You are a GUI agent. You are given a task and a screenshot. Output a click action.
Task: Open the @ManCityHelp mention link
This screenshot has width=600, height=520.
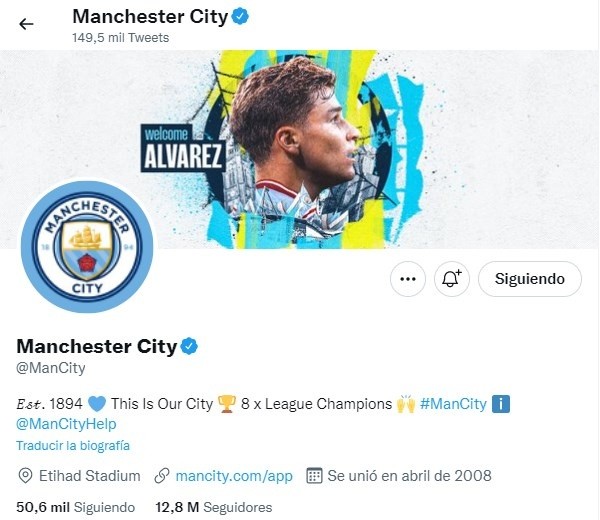66,424
